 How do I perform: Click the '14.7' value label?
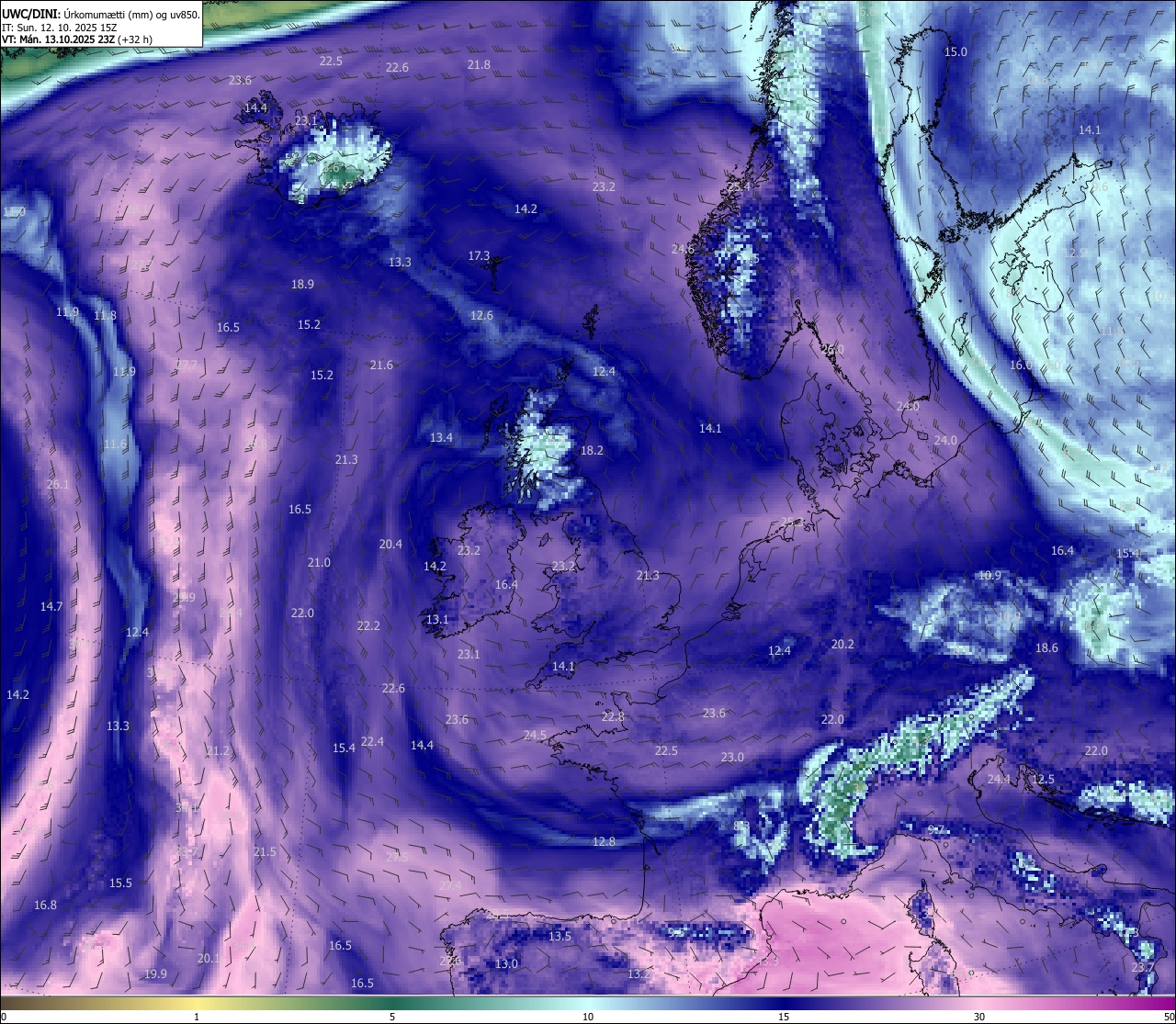[51, 607]
